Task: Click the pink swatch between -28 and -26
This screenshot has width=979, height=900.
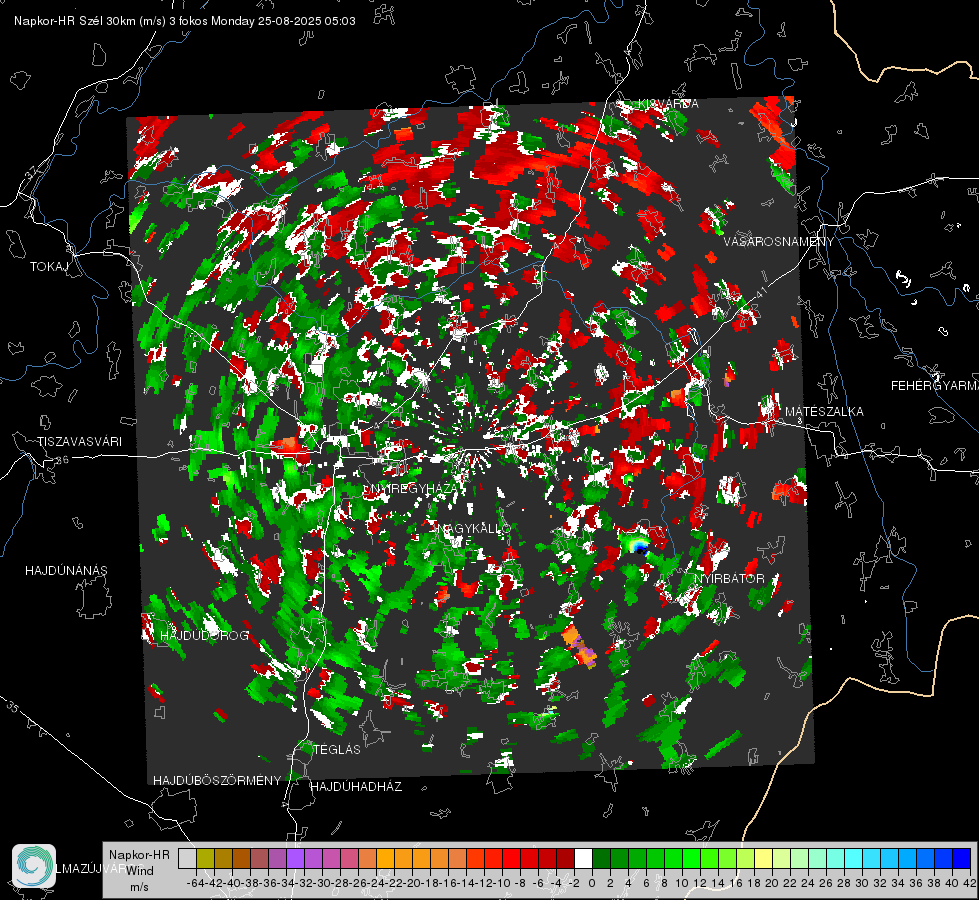Action: tap(349, 858)
